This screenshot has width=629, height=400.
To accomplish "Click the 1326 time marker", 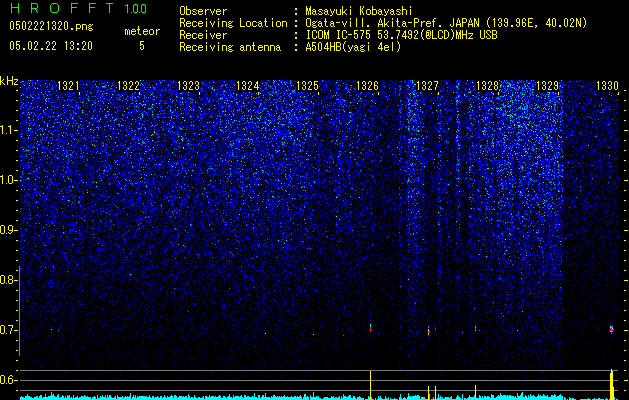I will pyautogui.click(x=367, y=86).
